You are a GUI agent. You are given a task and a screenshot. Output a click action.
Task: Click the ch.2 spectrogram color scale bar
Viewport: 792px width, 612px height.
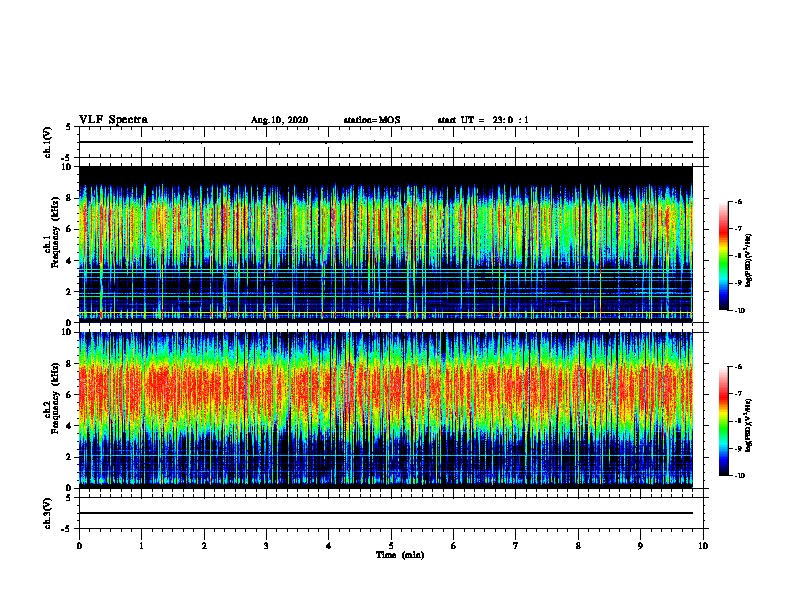pos(723,421)
